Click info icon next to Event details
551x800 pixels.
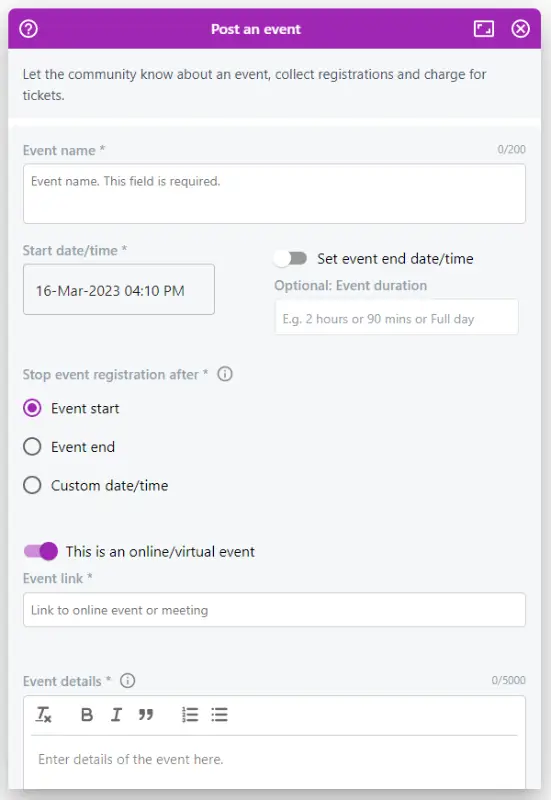[x=128, y=681]
